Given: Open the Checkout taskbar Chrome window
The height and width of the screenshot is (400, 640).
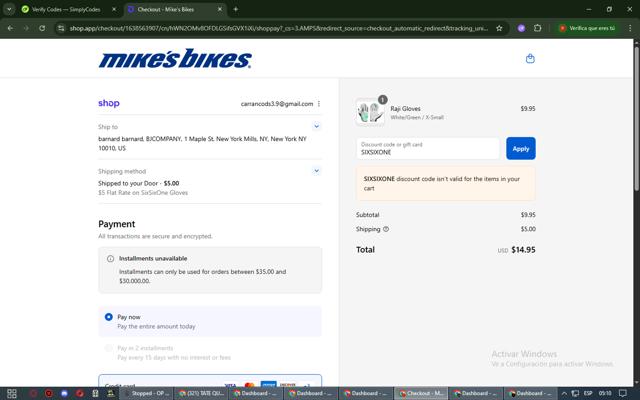Looking at the screenshot, I should tap(421, 393).
